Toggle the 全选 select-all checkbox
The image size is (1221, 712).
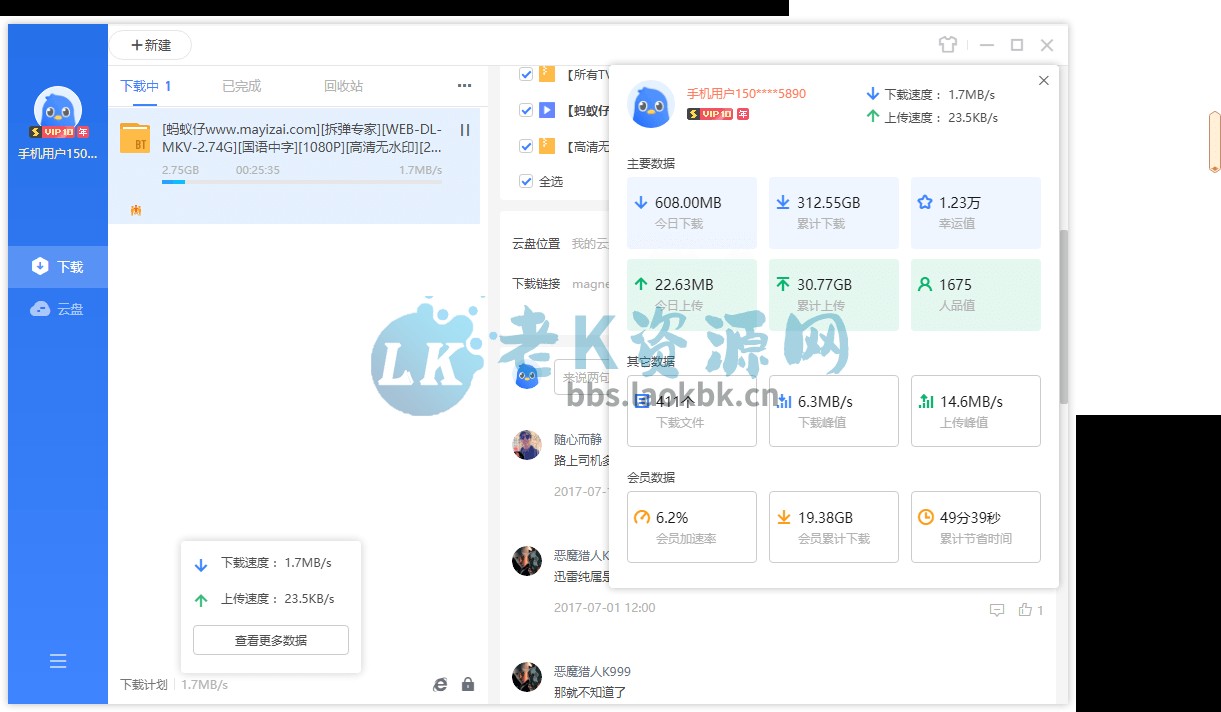[526, 181]
